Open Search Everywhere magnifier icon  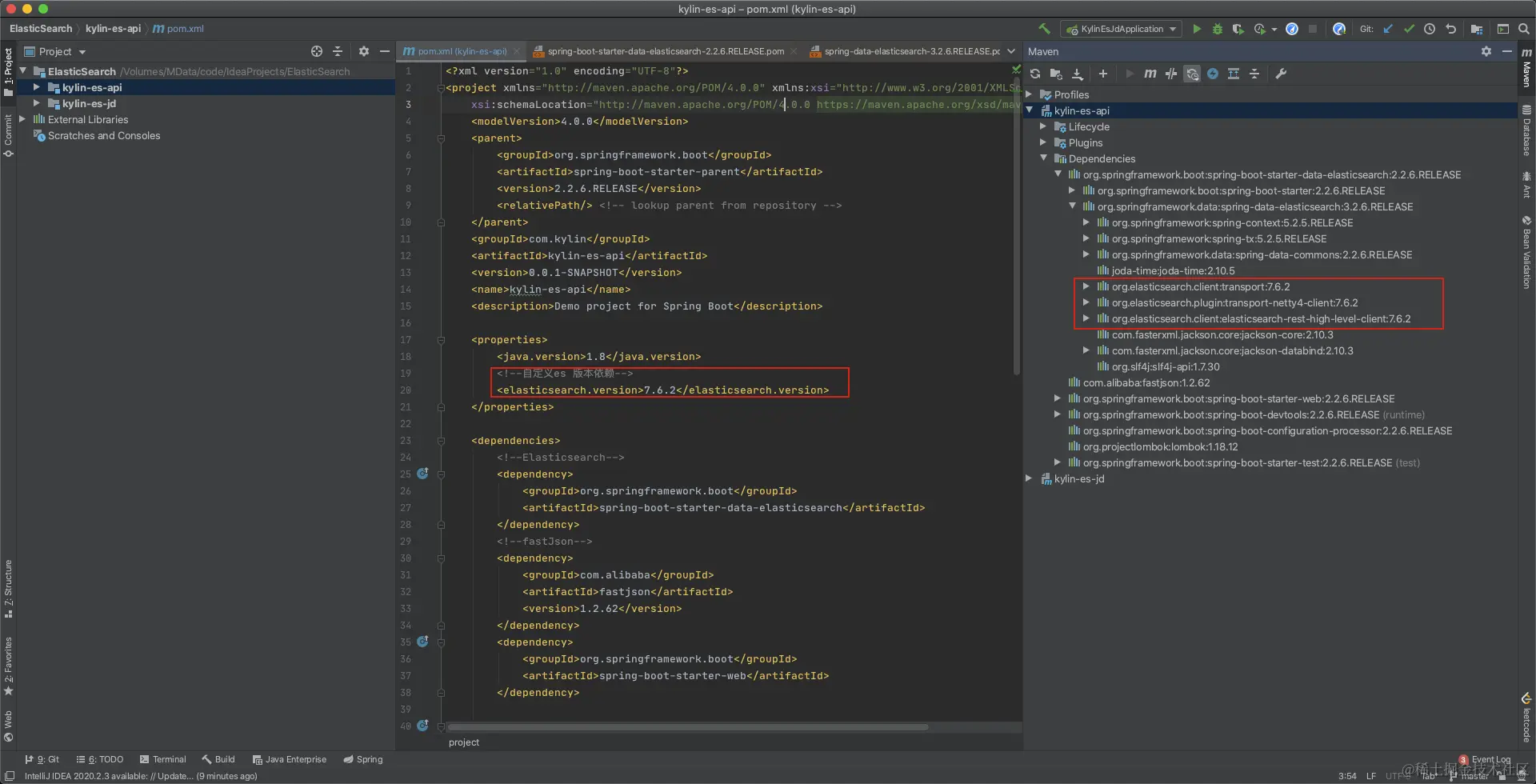click(x=1524, y=29)
